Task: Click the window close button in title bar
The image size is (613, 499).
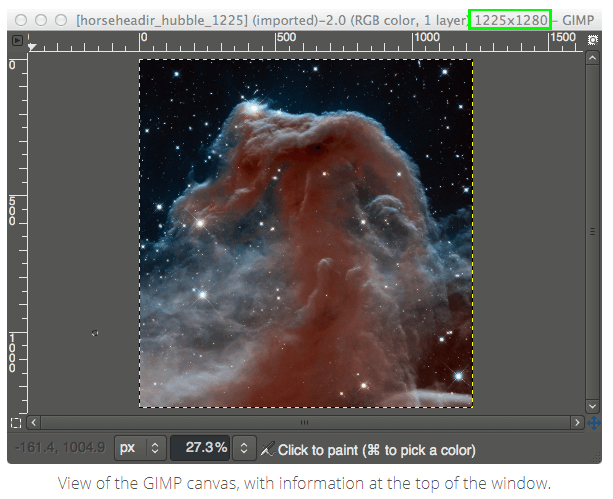Action: tap(21, 20)
